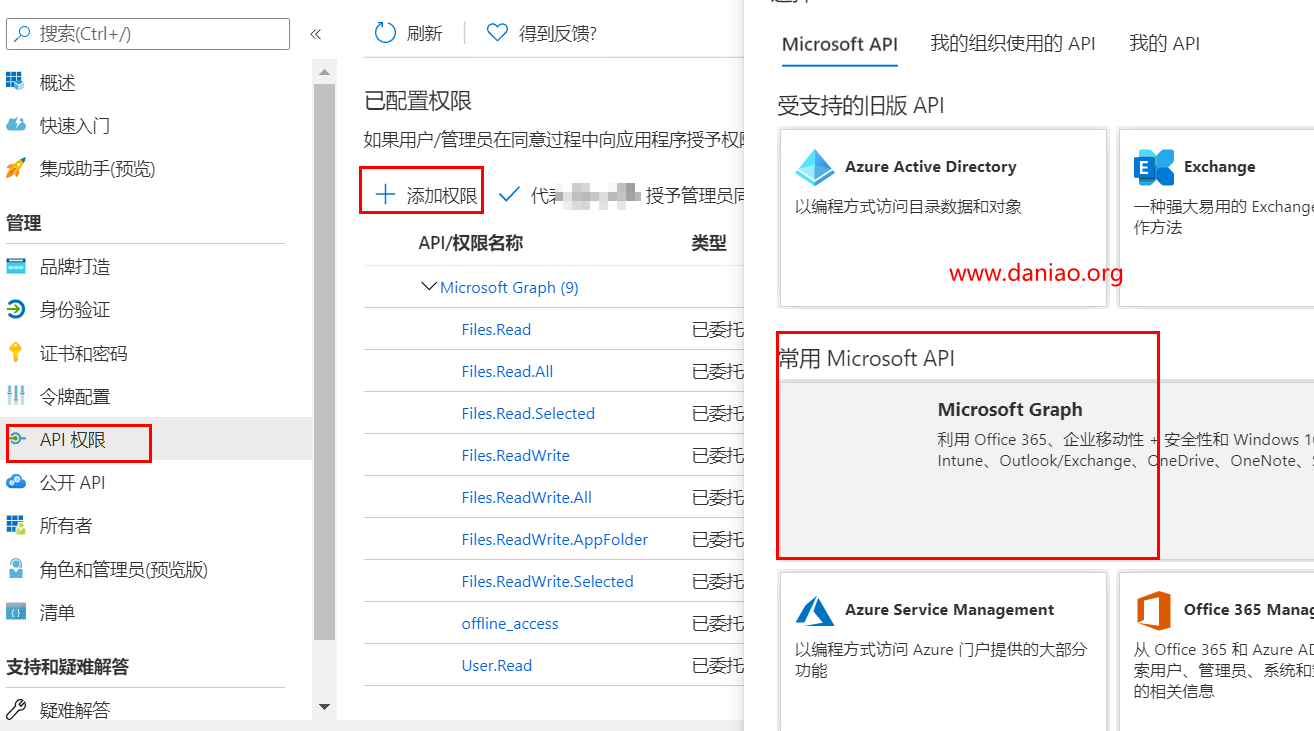The height and width of the screenshot is (731, 1314).
Task: Click the sidebar search input field
Action: [x=148, y=33]
